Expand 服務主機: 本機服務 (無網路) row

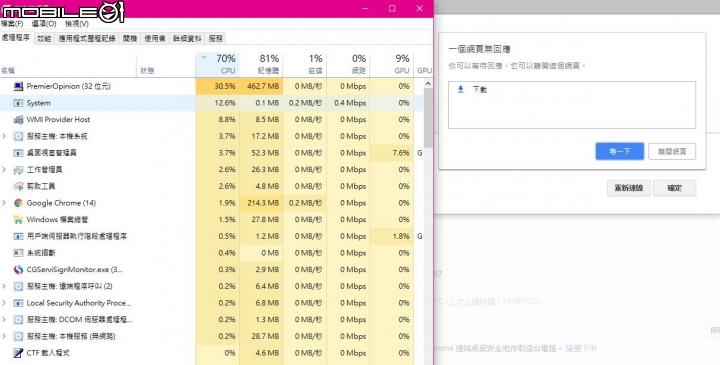(x=4, y=336)
